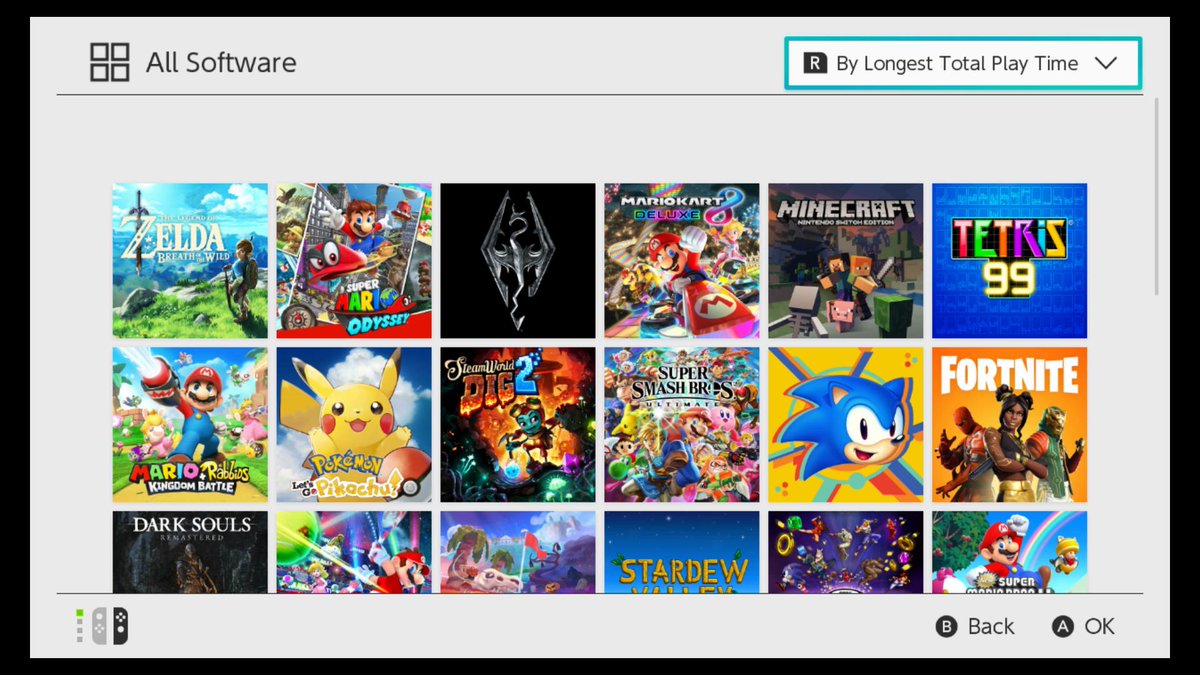The image size is (1200, 675).
Task: Open SteamWorld Dig 2
Action: tap(518, 424)
